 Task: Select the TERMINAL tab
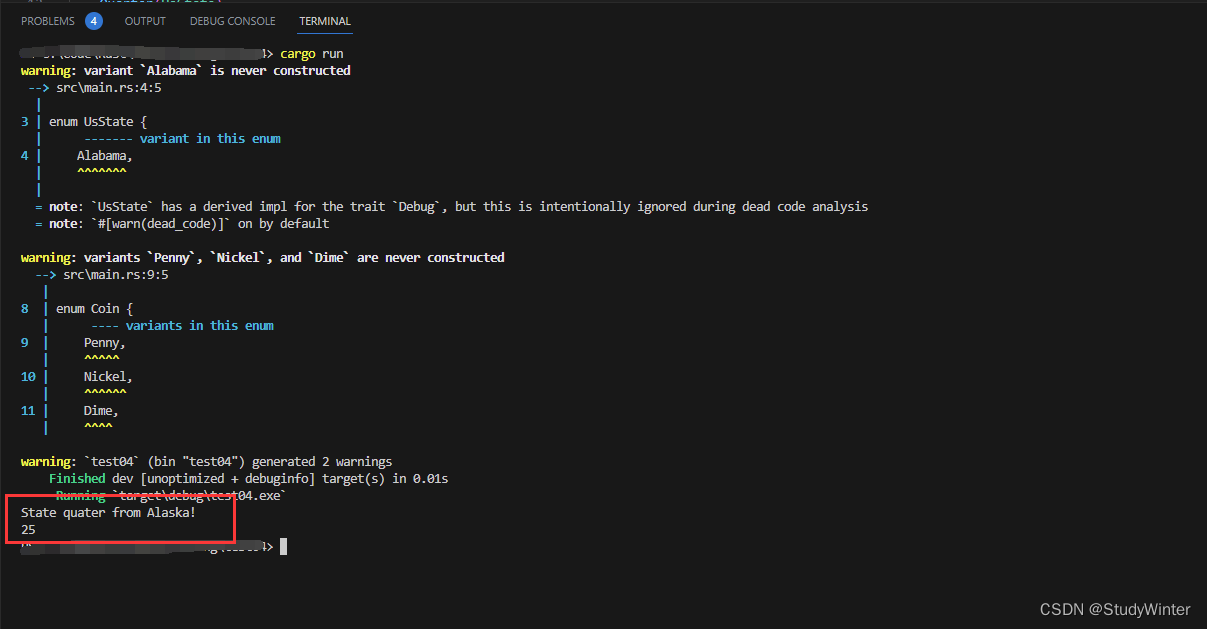click(324, 20)
